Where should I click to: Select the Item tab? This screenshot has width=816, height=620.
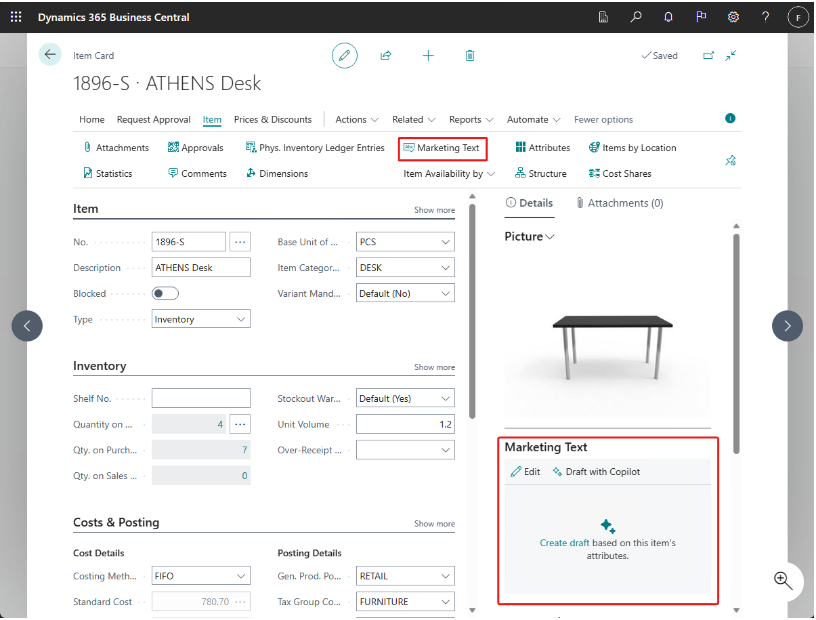[212, 120]
